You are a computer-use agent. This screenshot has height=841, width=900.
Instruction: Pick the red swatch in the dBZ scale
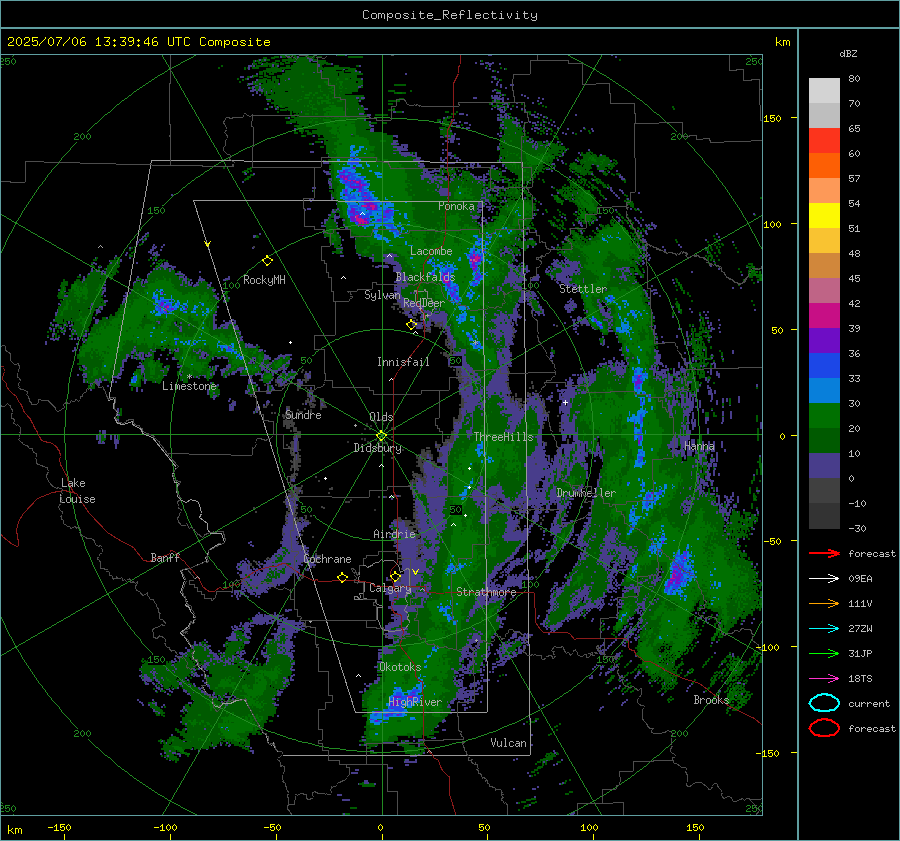(x=824, y=140)
